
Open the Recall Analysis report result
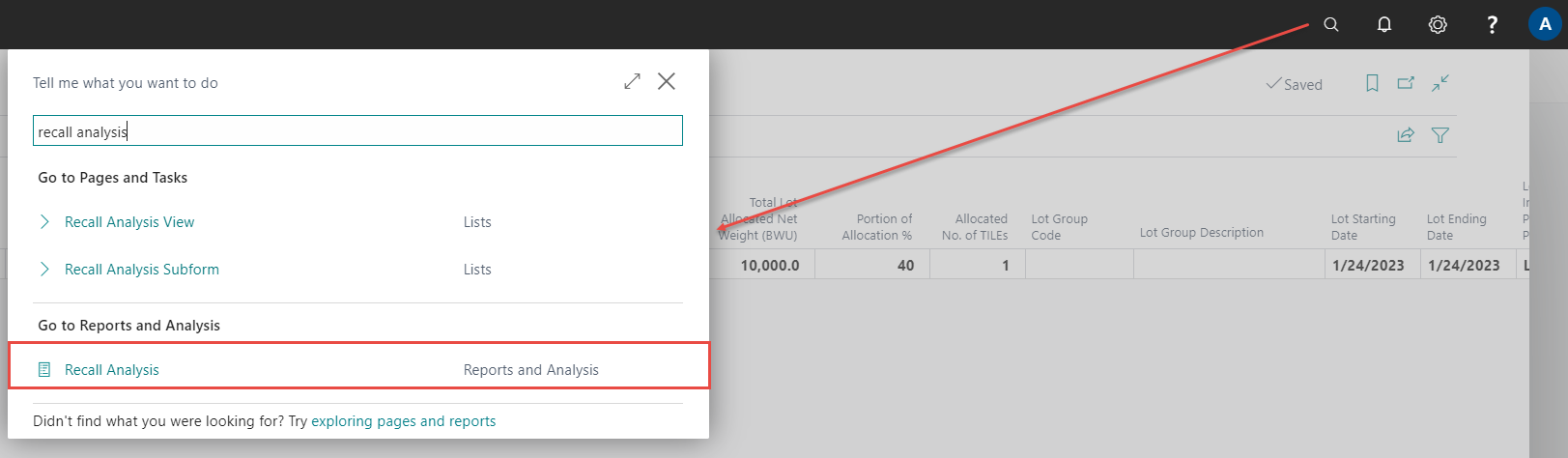pos(112,370)
